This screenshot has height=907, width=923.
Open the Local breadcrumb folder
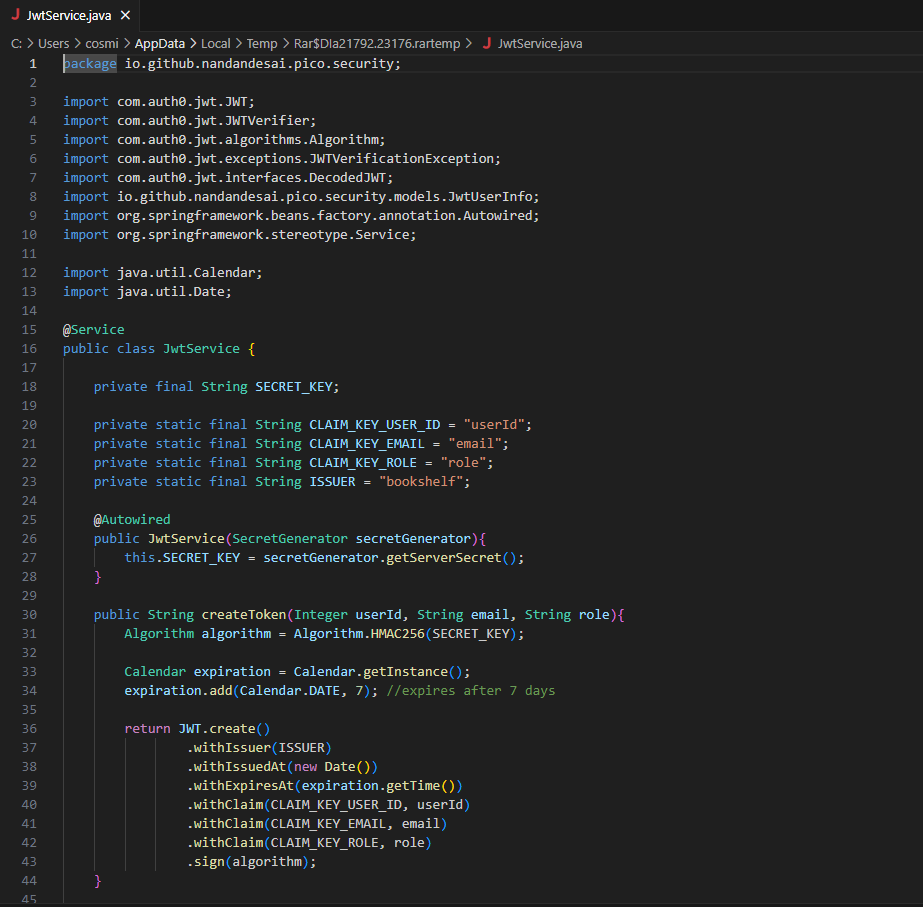[215, 44]
